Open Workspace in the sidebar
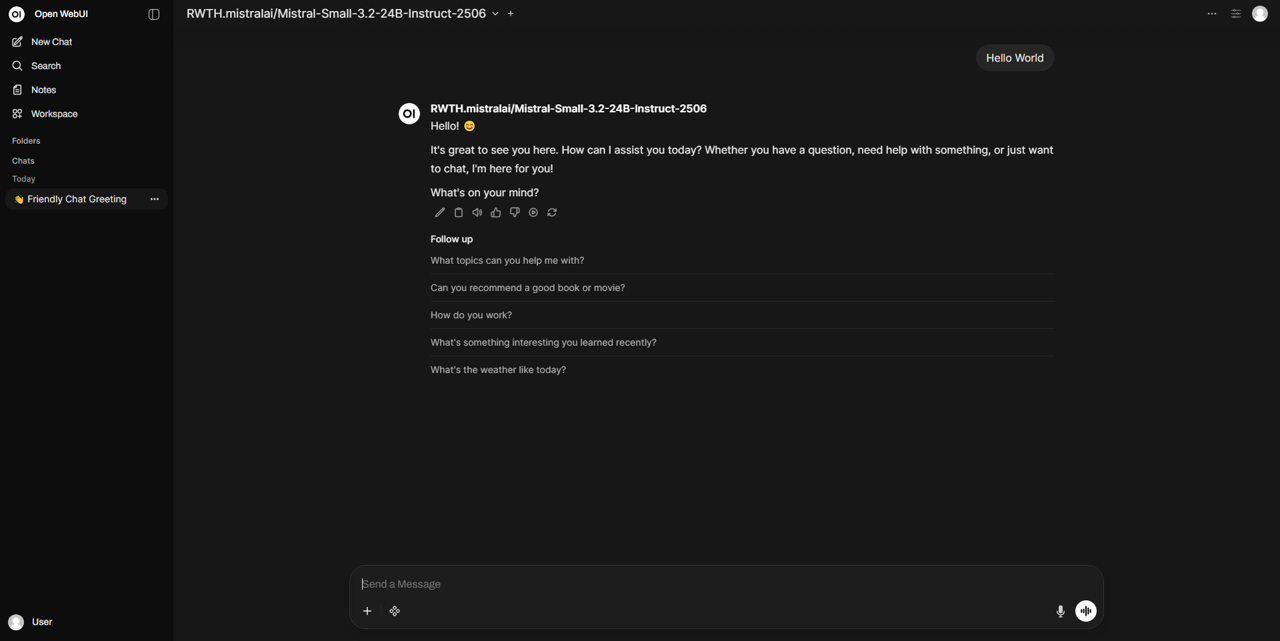This screenshot has width=1280, height=641. tap(54, 114)
